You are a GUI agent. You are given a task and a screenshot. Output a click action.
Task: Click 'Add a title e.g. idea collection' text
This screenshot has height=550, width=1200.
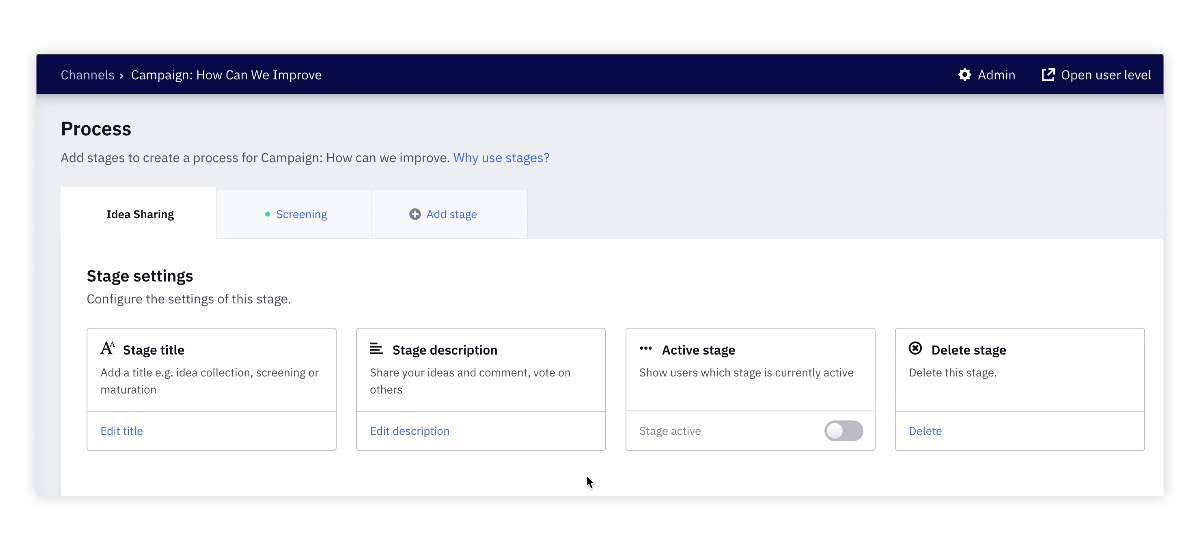210,381
